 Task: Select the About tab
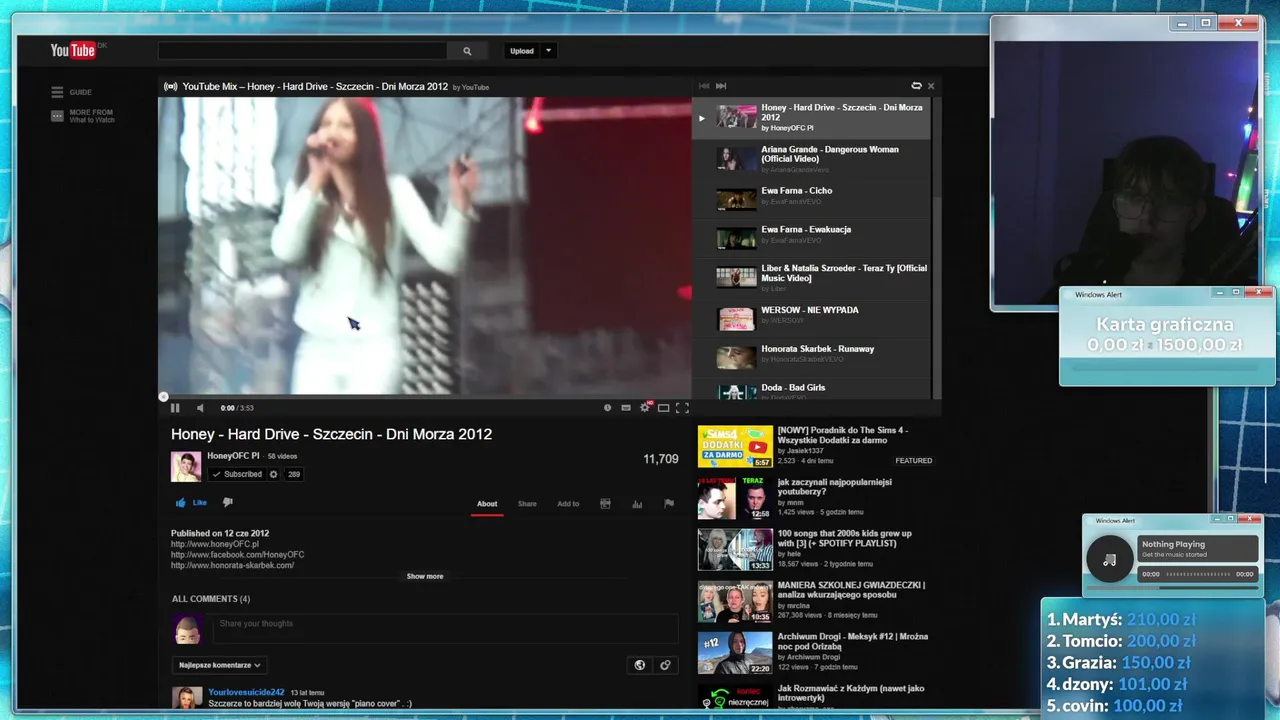(487, 504)
